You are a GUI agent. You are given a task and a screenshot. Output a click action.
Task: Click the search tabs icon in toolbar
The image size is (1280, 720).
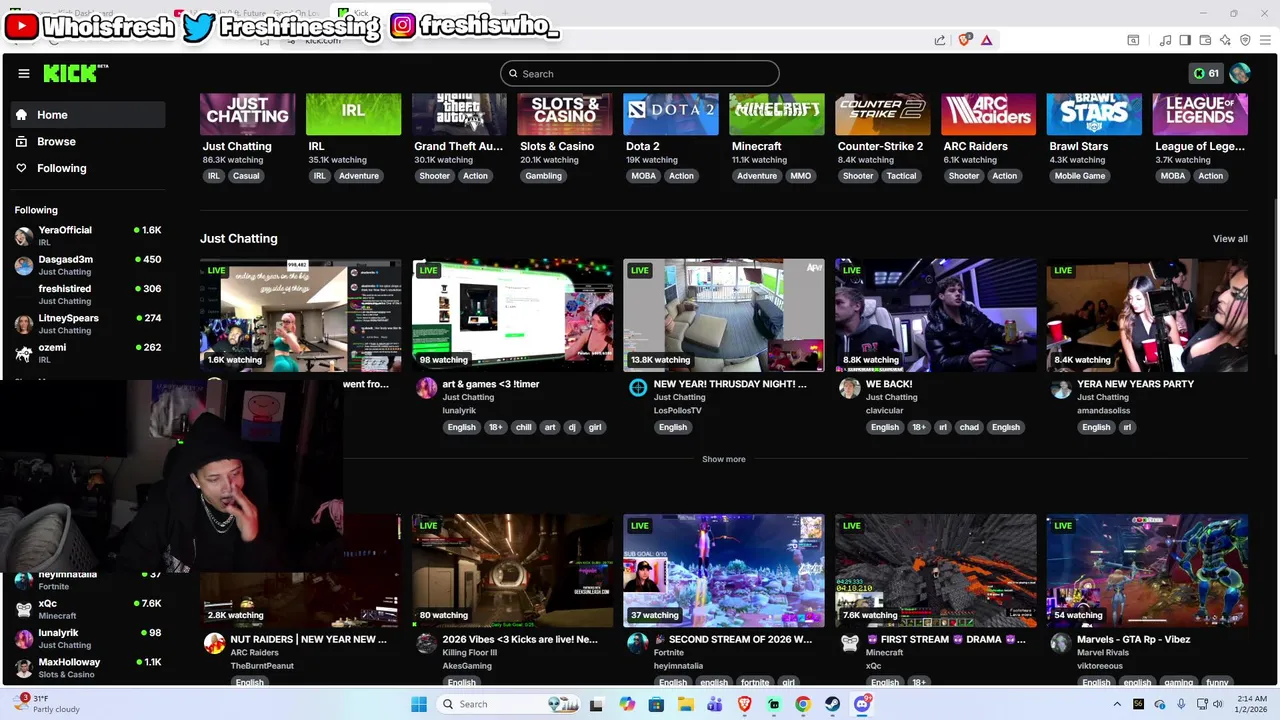click(1133, 40)
